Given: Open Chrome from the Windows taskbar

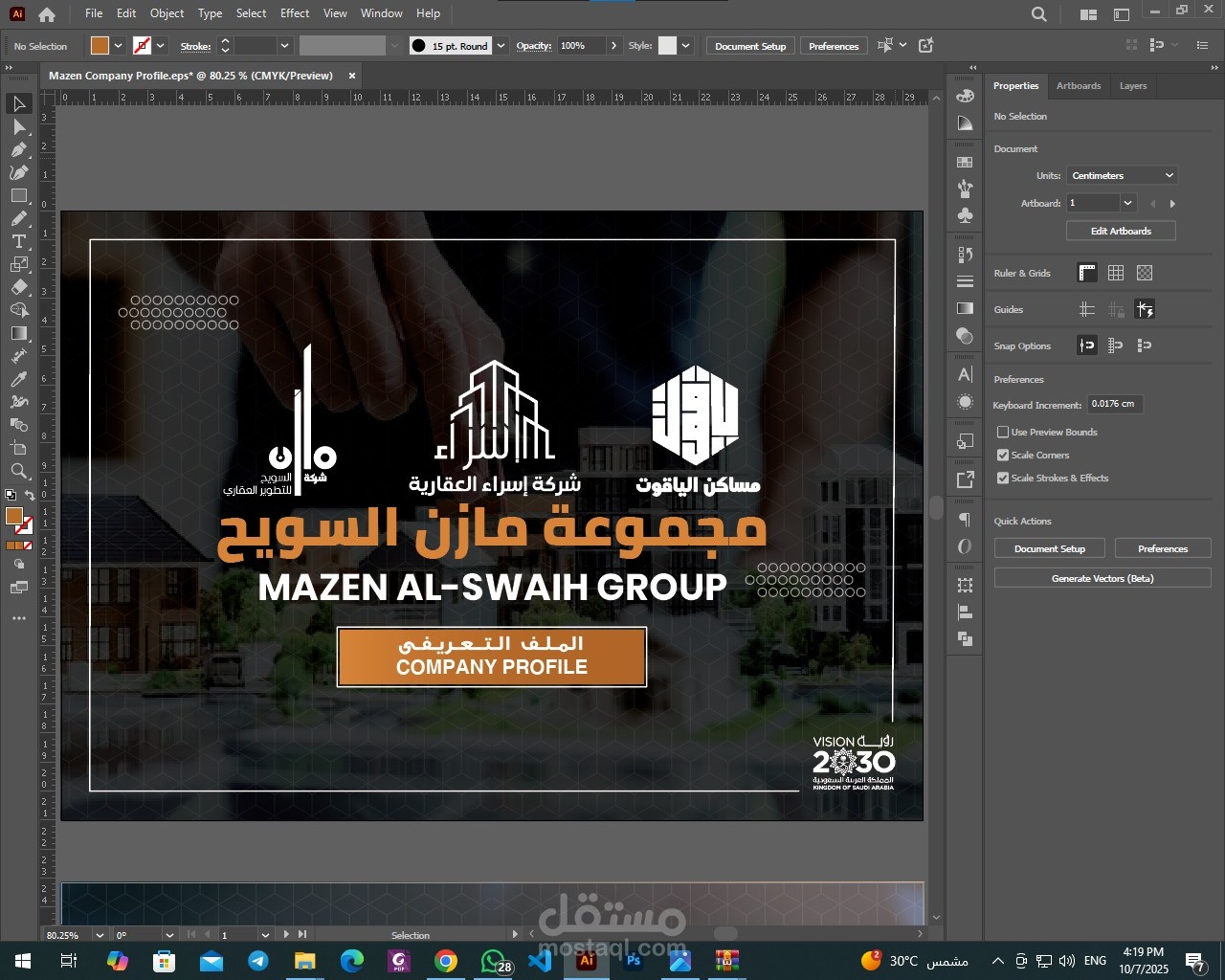Looking at the screenshot, I should [x=446, y=961].
